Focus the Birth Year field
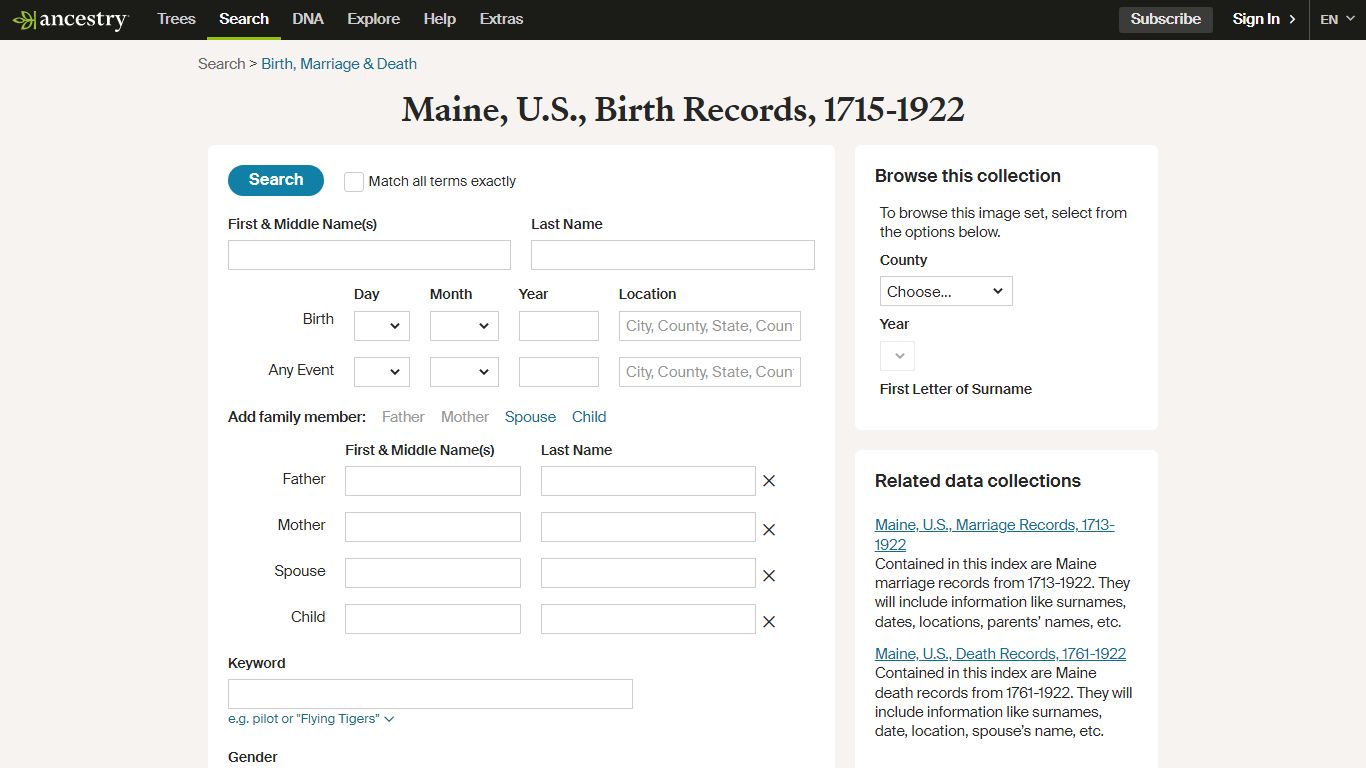Screen dimensions: 1366x768 click(559, 326)
